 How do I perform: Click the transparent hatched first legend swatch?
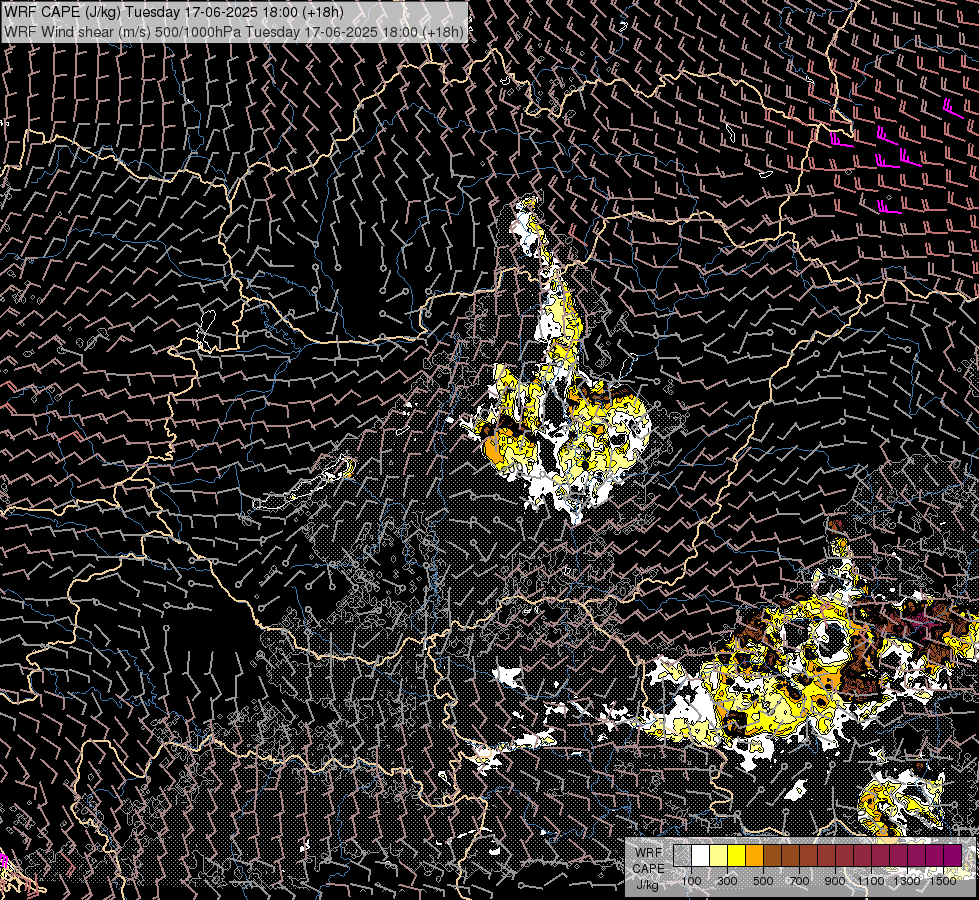click(x=682, y=855)
